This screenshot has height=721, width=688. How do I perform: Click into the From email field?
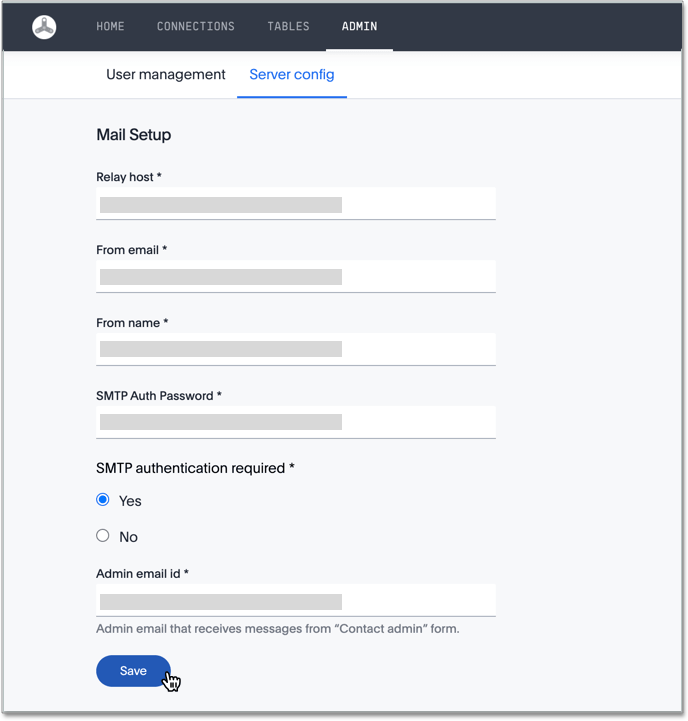pyautogui.click(x=296, y=277)
